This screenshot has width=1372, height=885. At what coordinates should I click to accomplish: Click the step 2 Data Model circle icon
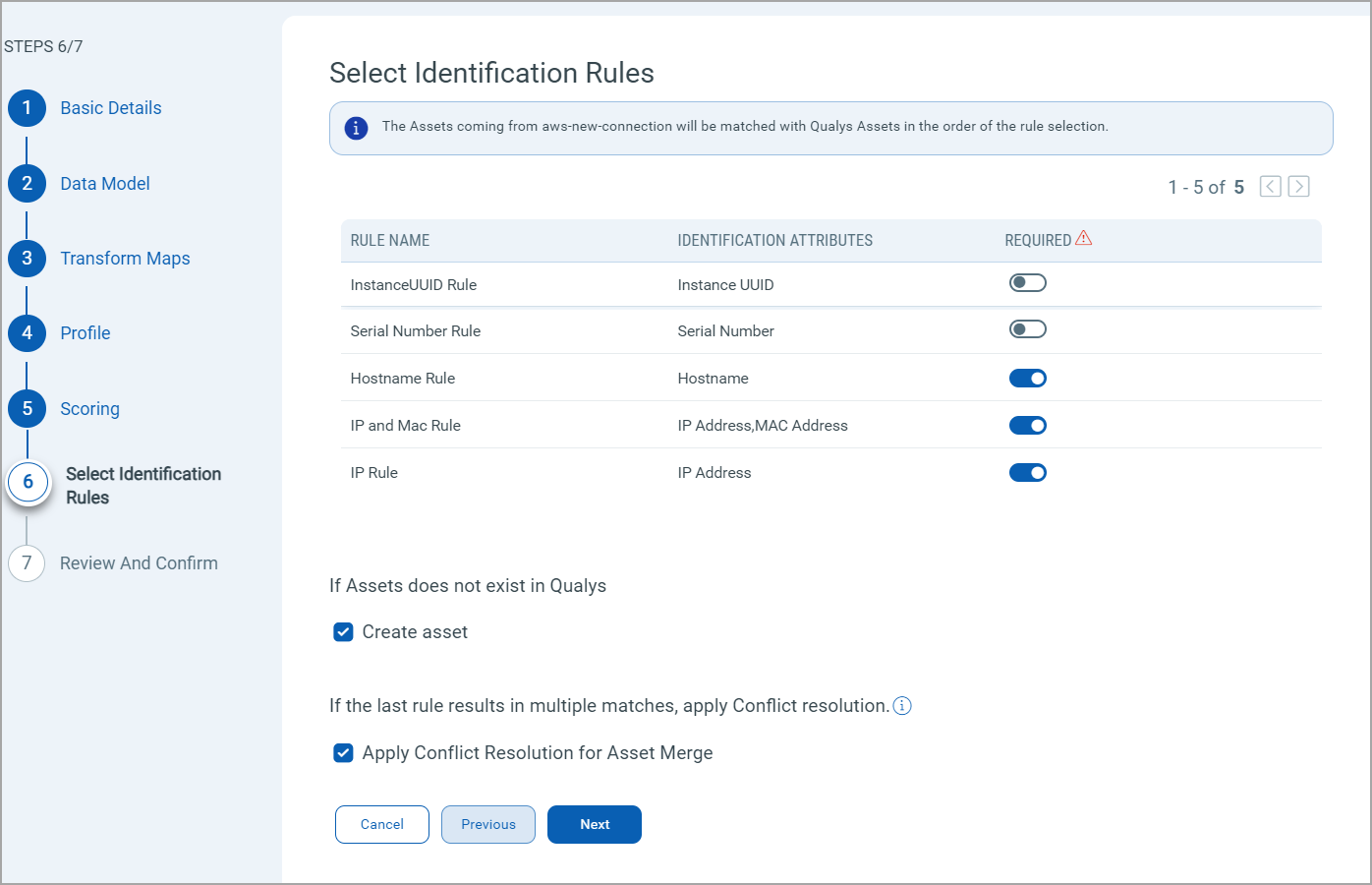pyautogui.click(x=27, y=183)
